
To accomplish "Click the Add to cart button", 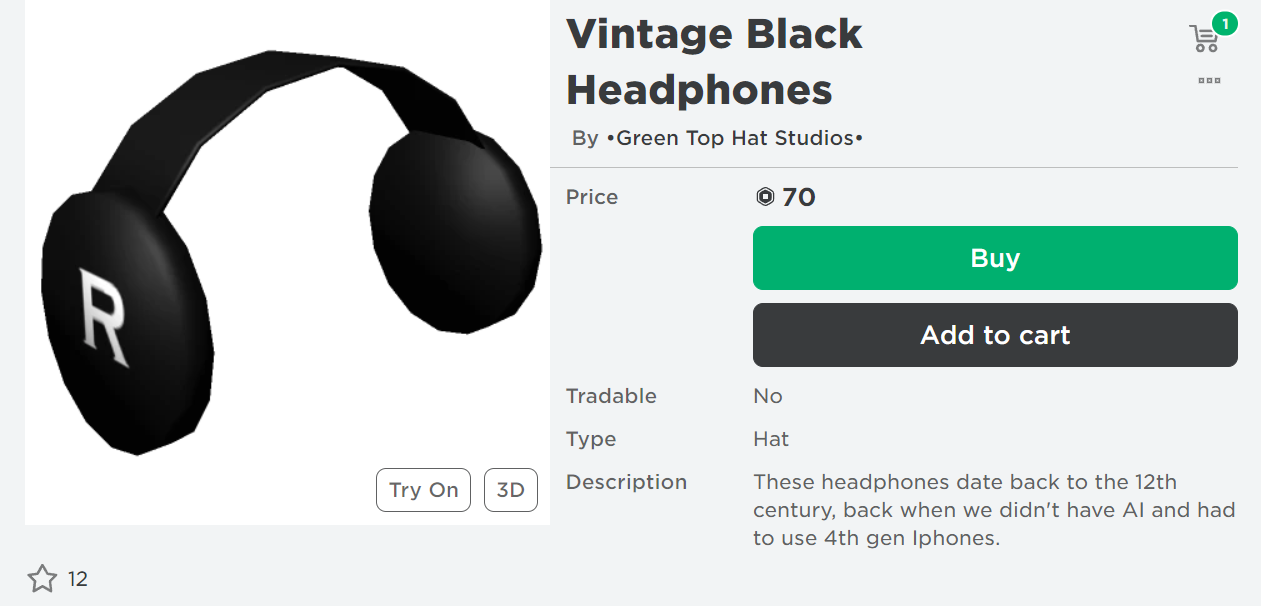I will point(994,335).
